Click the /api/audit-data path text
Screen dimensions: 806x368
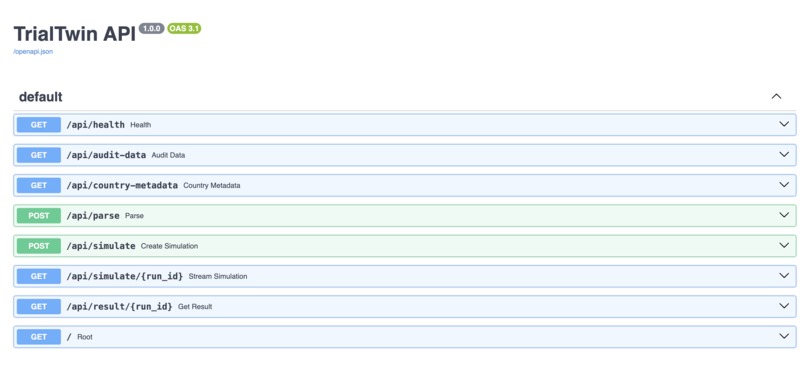coord(106,155)
